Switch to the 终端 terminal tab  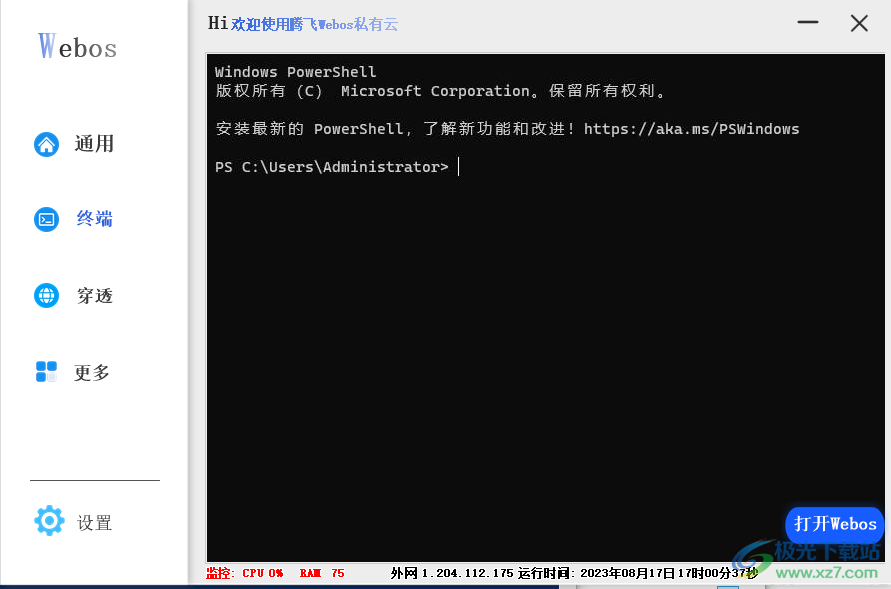94,219
